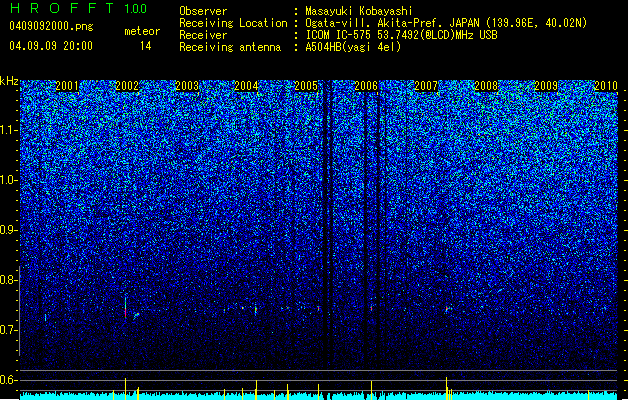
Task: Click the 1.0 frequency axis label
Action: 8,180
